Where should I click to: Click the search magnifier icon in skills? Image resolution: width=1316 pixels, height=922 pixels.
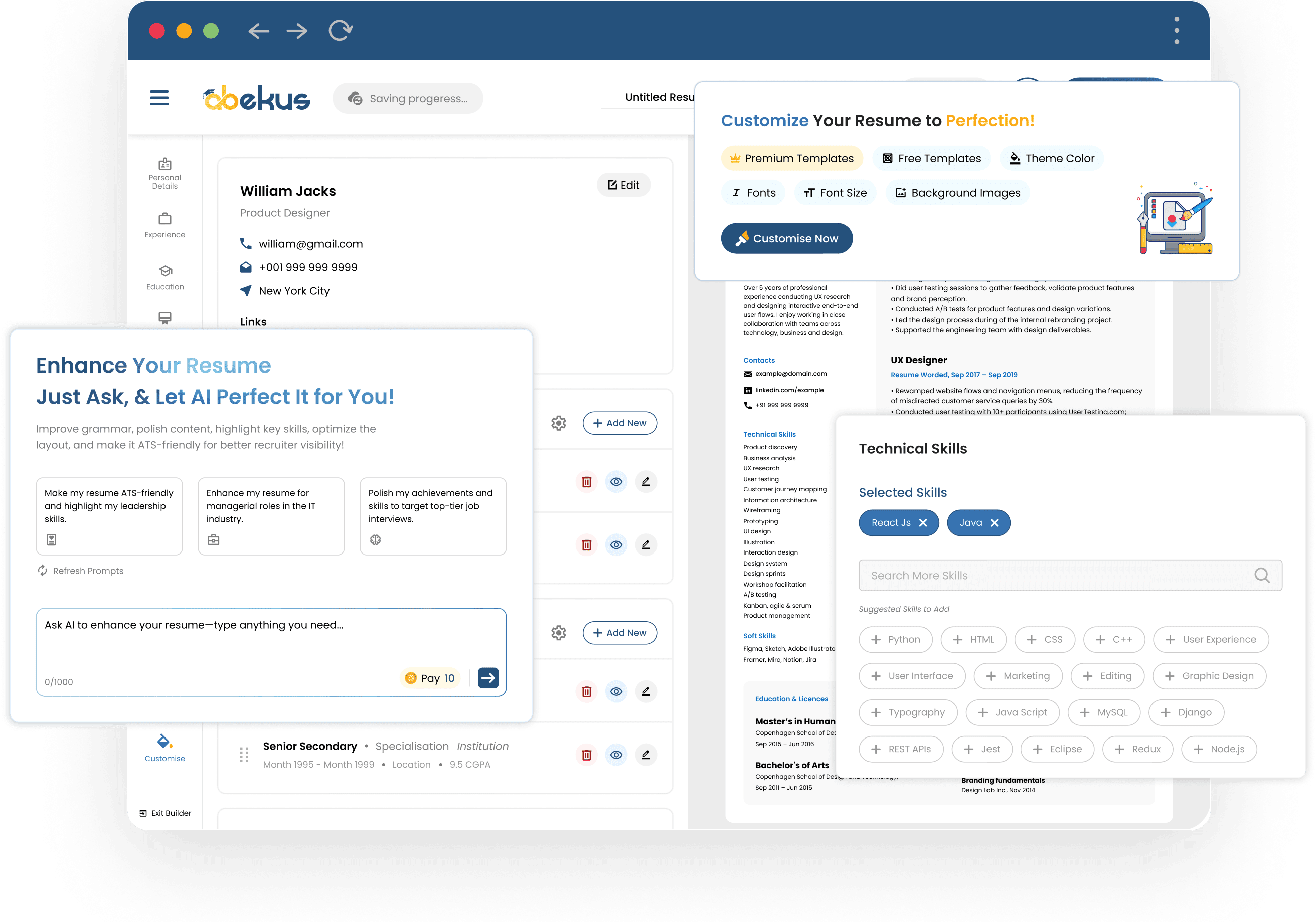coord(1261,575)
